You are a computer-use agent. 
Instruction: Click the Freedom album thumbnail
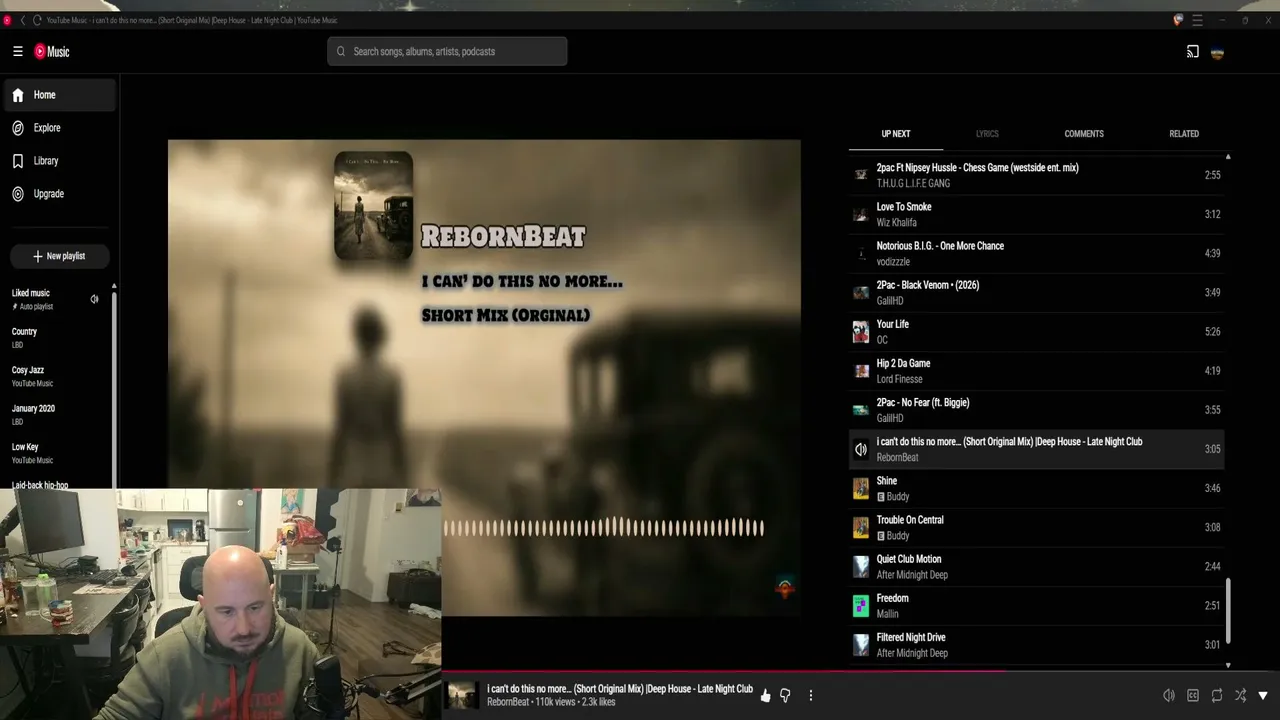coord(861,605)
